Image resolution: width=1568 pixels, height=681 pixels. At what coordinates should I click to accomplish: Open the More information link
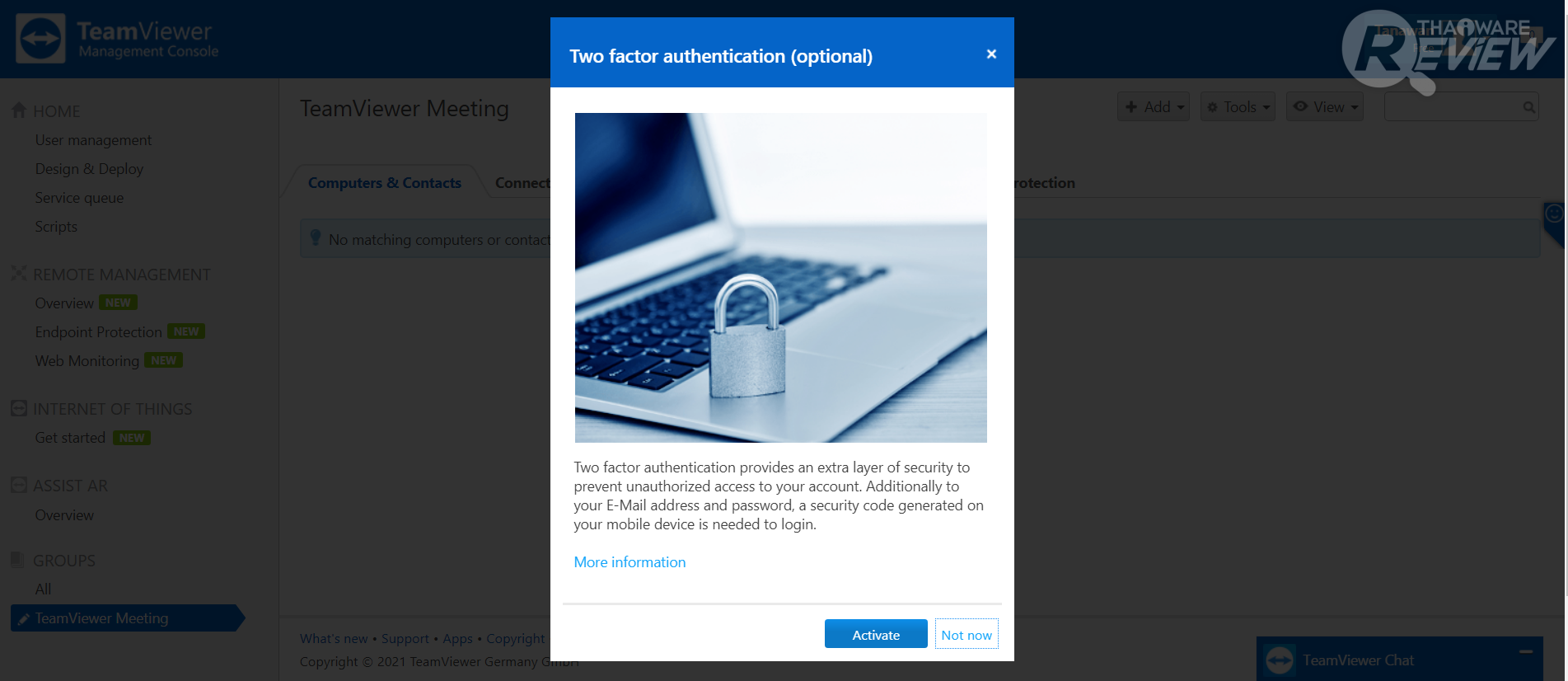coord(630,562)
